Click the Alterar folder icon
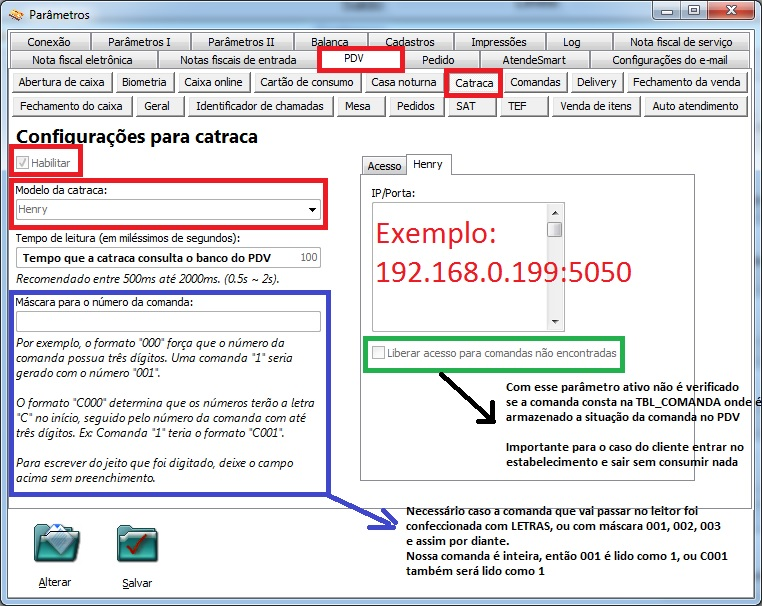 56,543
